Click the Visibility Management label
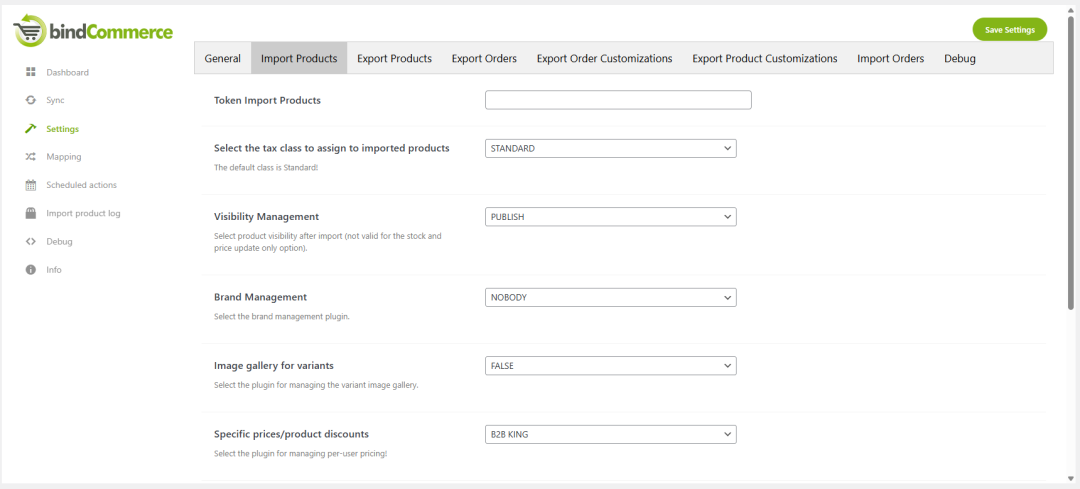The width and height of the screenshot is (1080, 489). pos(267,216)
